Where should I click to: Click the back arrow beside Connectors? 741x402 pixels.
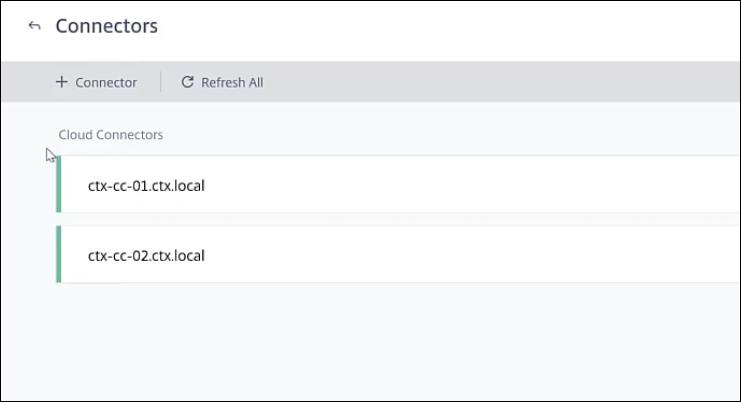click(35, 26)
